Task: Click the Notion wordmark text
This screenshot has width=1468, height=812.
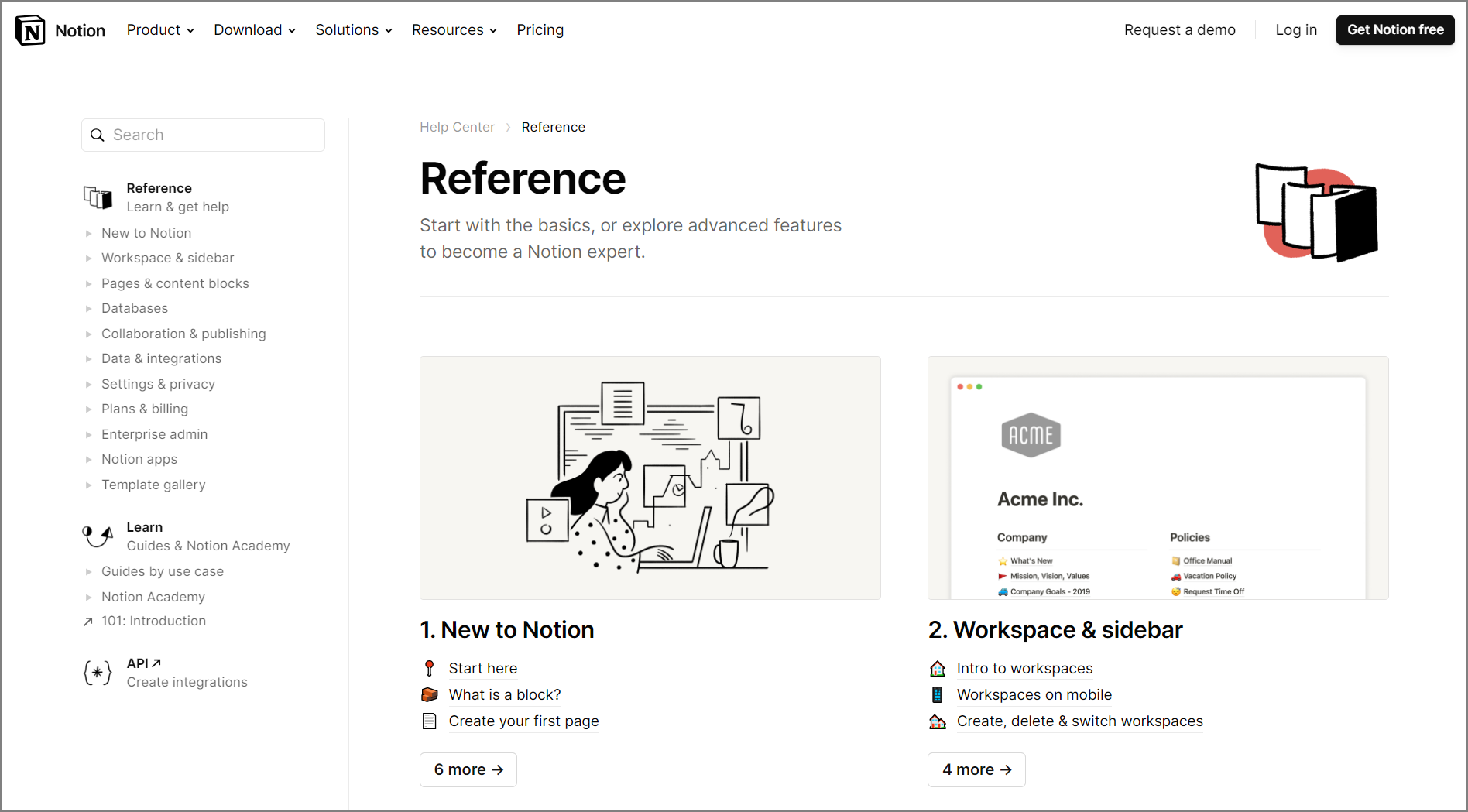Action: [x=81, y=30]
